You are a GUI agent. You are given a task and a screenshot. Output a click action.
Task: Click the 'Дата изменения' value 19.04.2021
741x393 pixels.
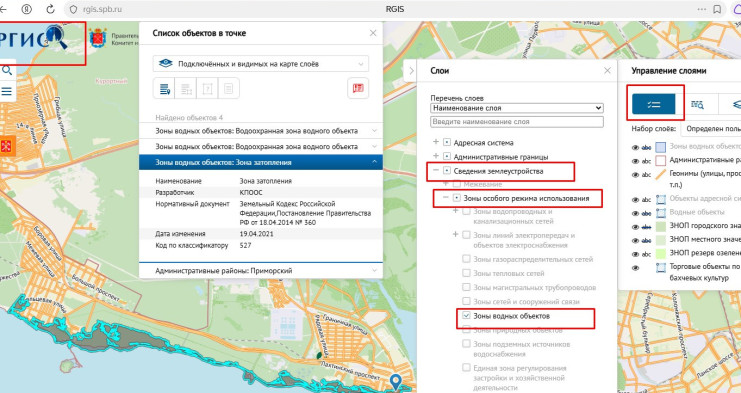[256, 234]
